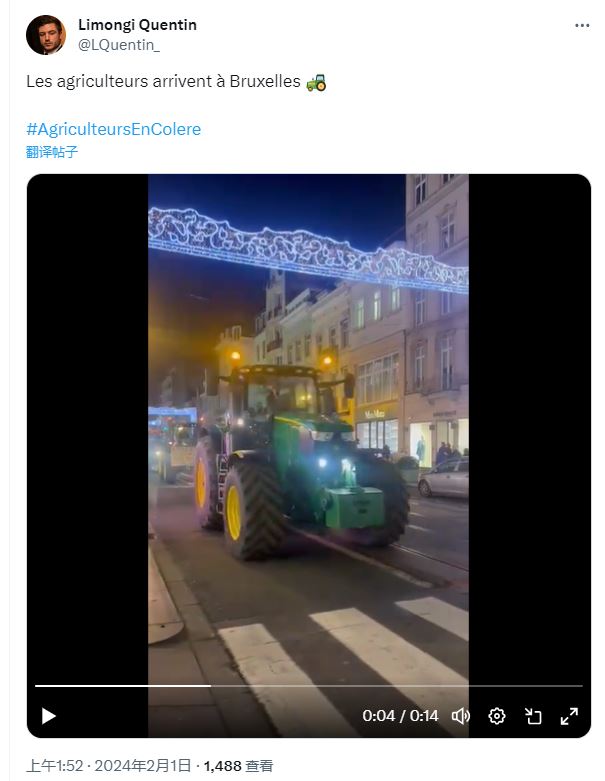The image size is (605, 781).
Task: Click the end of the video progress track
Action: point(580,686)
